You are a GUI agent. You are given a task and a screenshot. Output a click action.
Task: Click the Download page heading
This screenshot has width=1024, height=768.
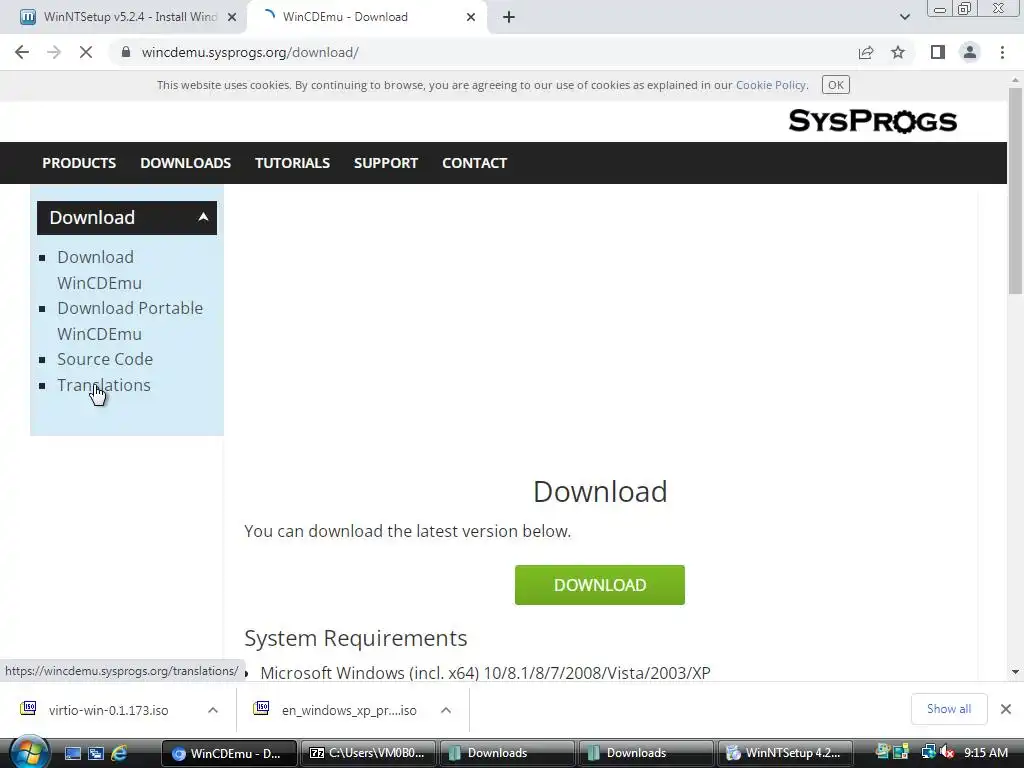click(x=600, y=492)
